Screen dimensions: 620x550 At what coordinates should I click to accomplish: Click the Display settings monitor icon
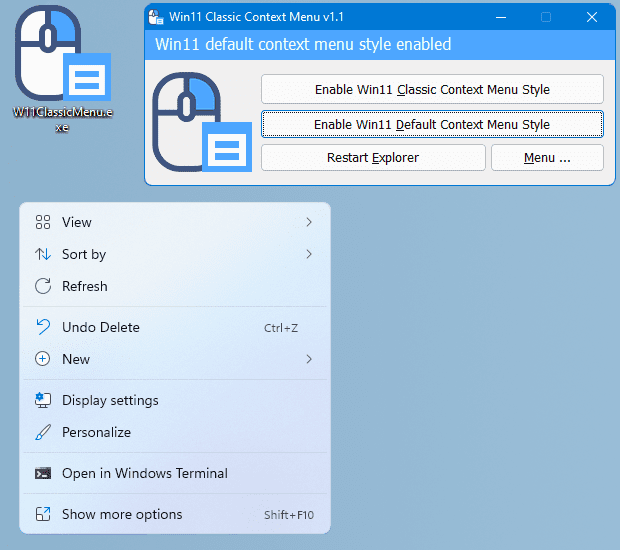(43, 400)
